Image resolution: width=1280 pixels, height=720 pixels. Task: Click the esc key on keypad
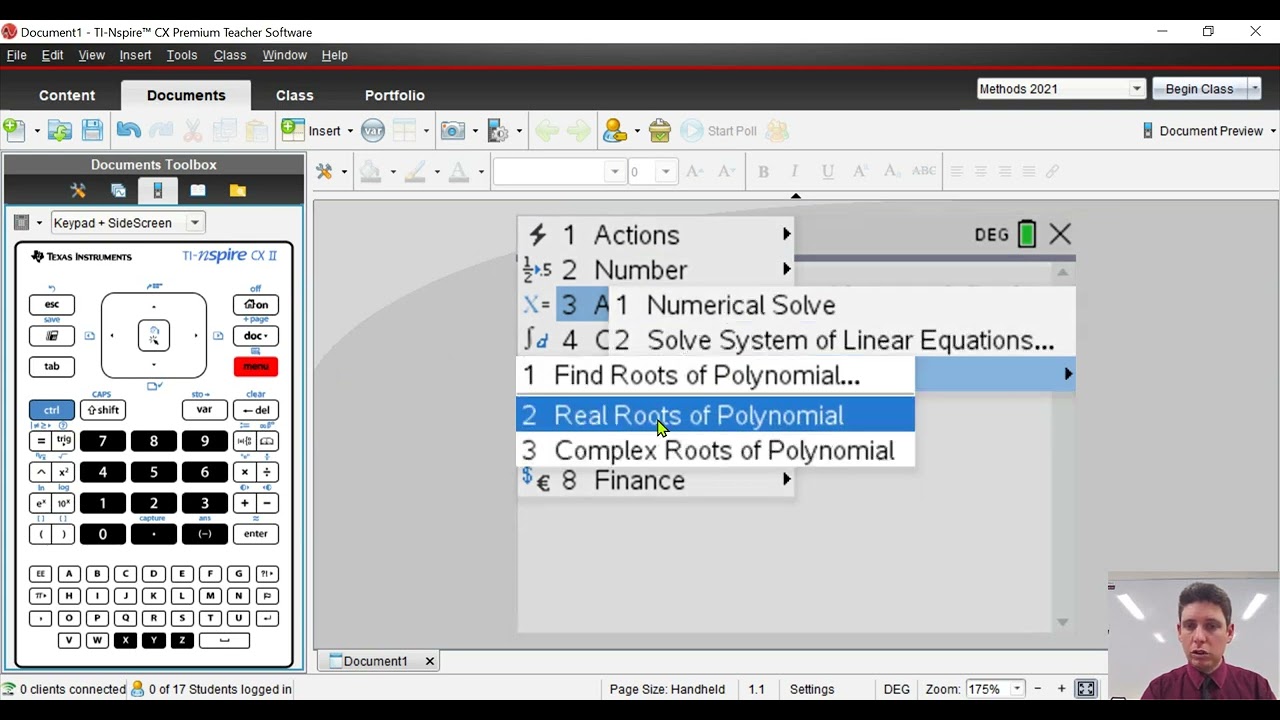click(x=52, y=304)
